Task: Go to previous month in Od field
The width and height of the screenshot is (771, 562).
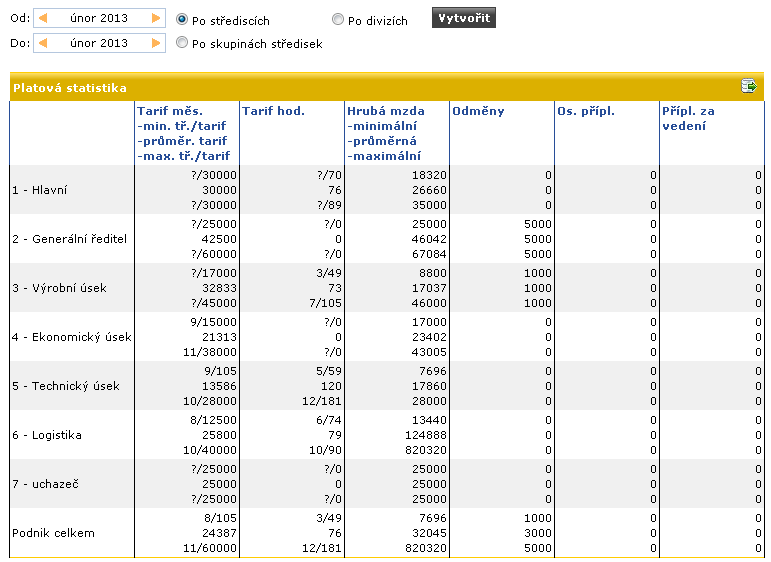Action: [x=43, y=18]
